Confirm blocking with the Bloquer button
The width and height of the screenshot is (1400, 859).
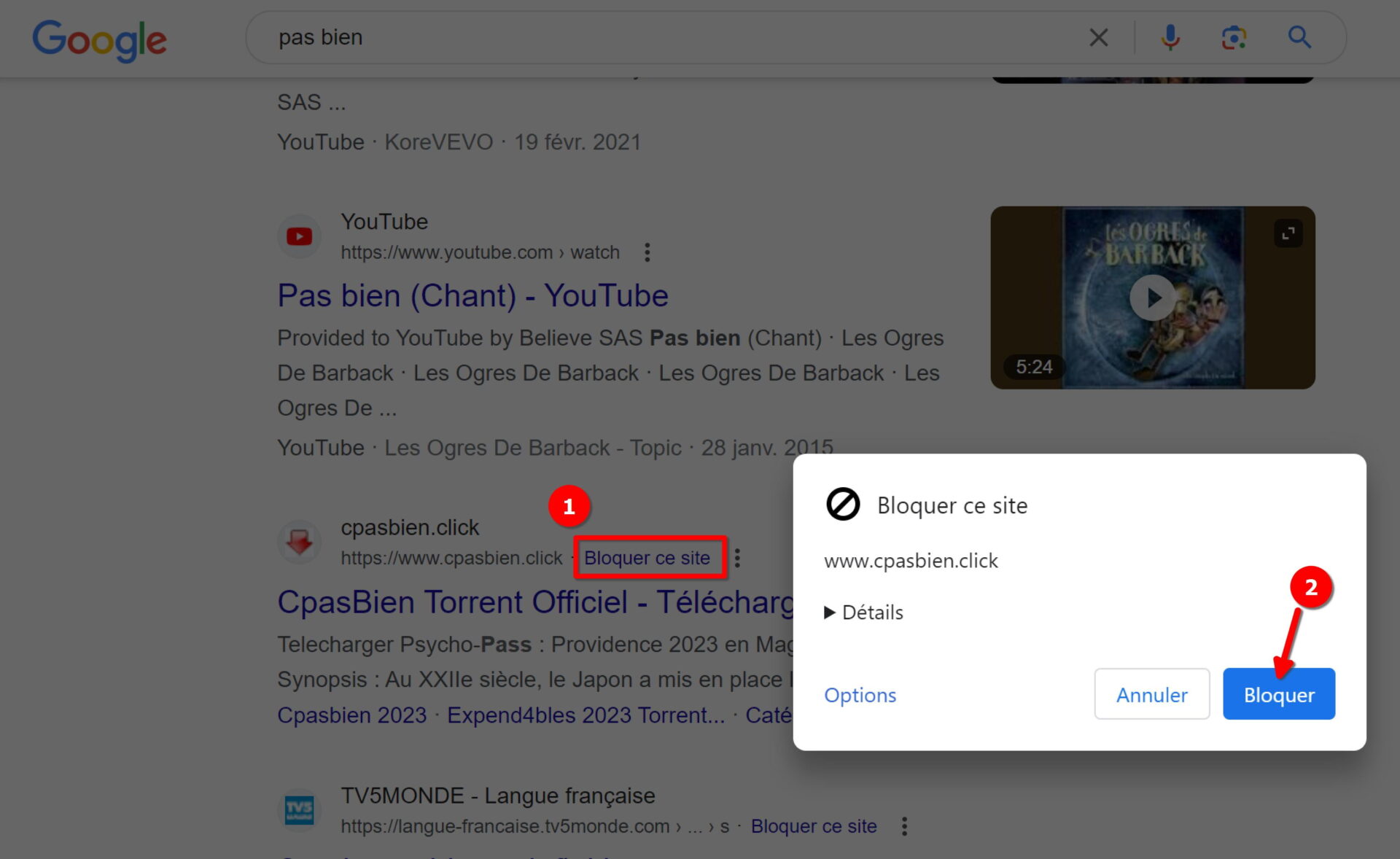[x=1278, y=694]
